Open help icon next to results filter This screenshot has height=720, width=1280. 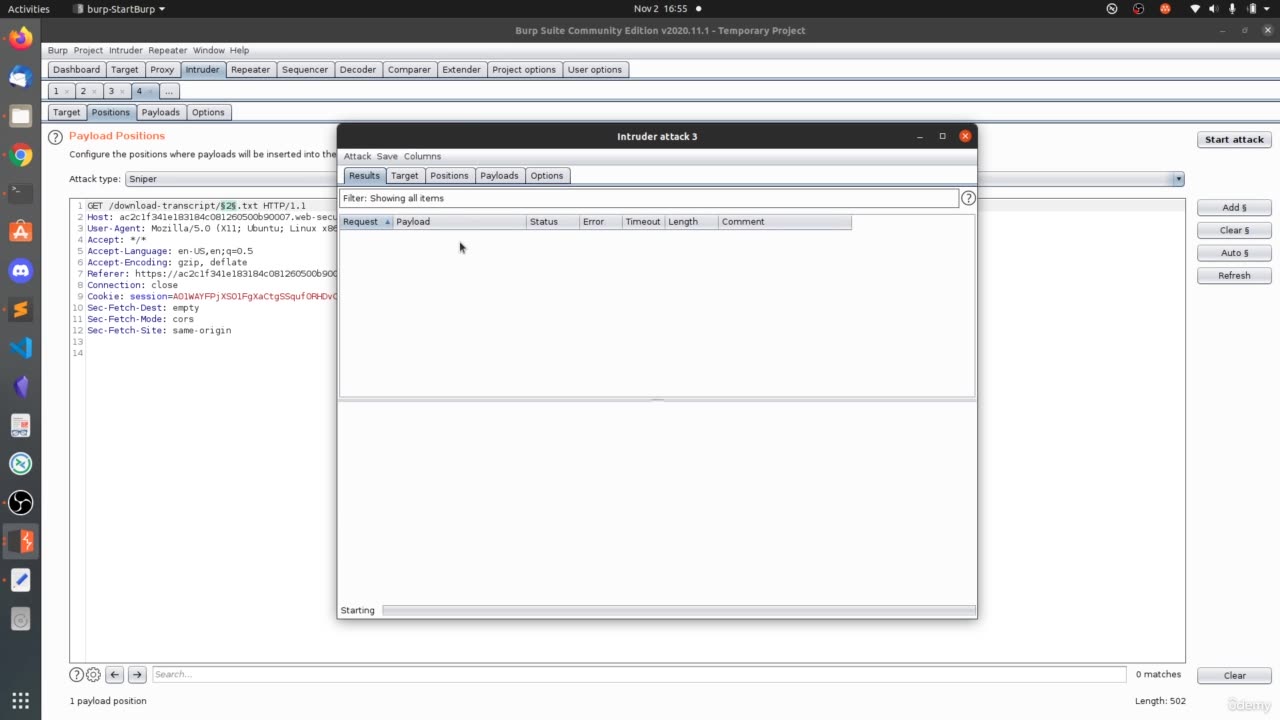point(968,198)
